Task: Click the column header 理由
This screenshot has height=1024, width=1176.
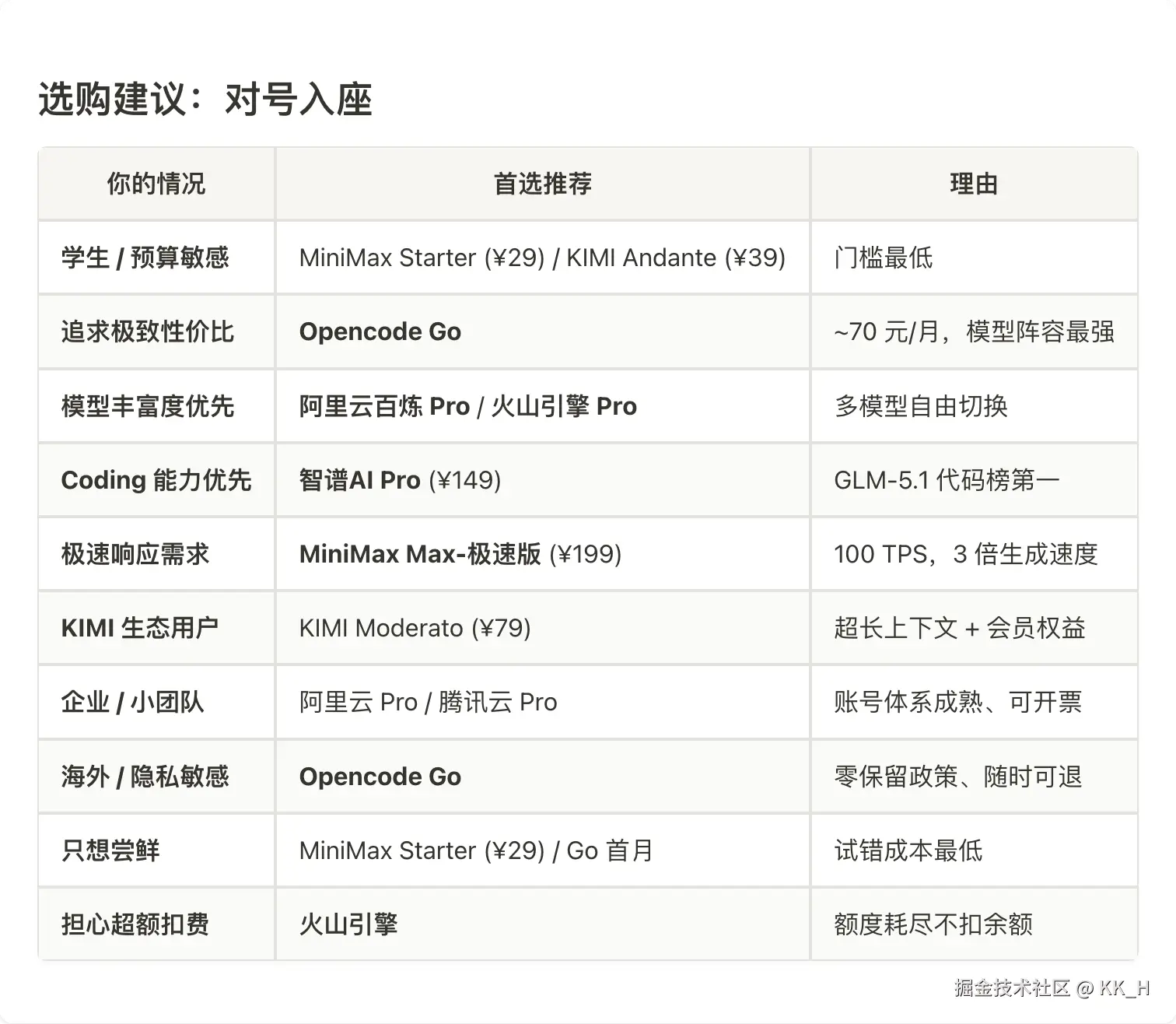Action: [974, 184]
